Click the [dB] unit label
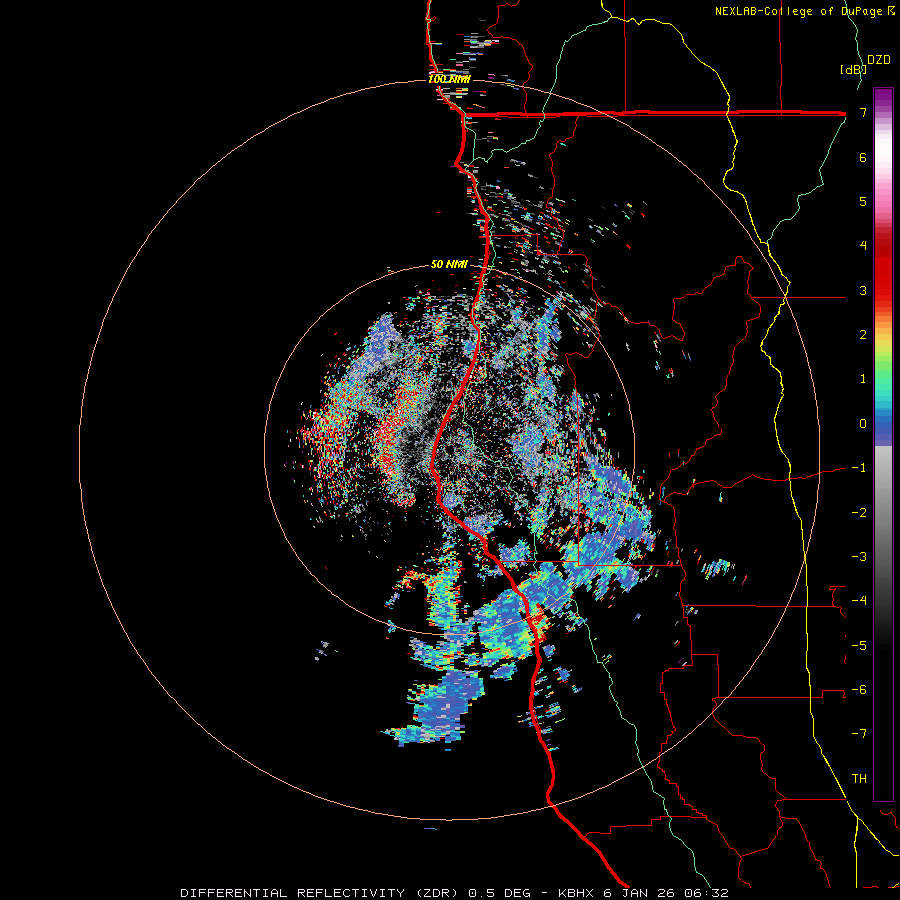Screen dimensions: 900x900 [853, 69]
